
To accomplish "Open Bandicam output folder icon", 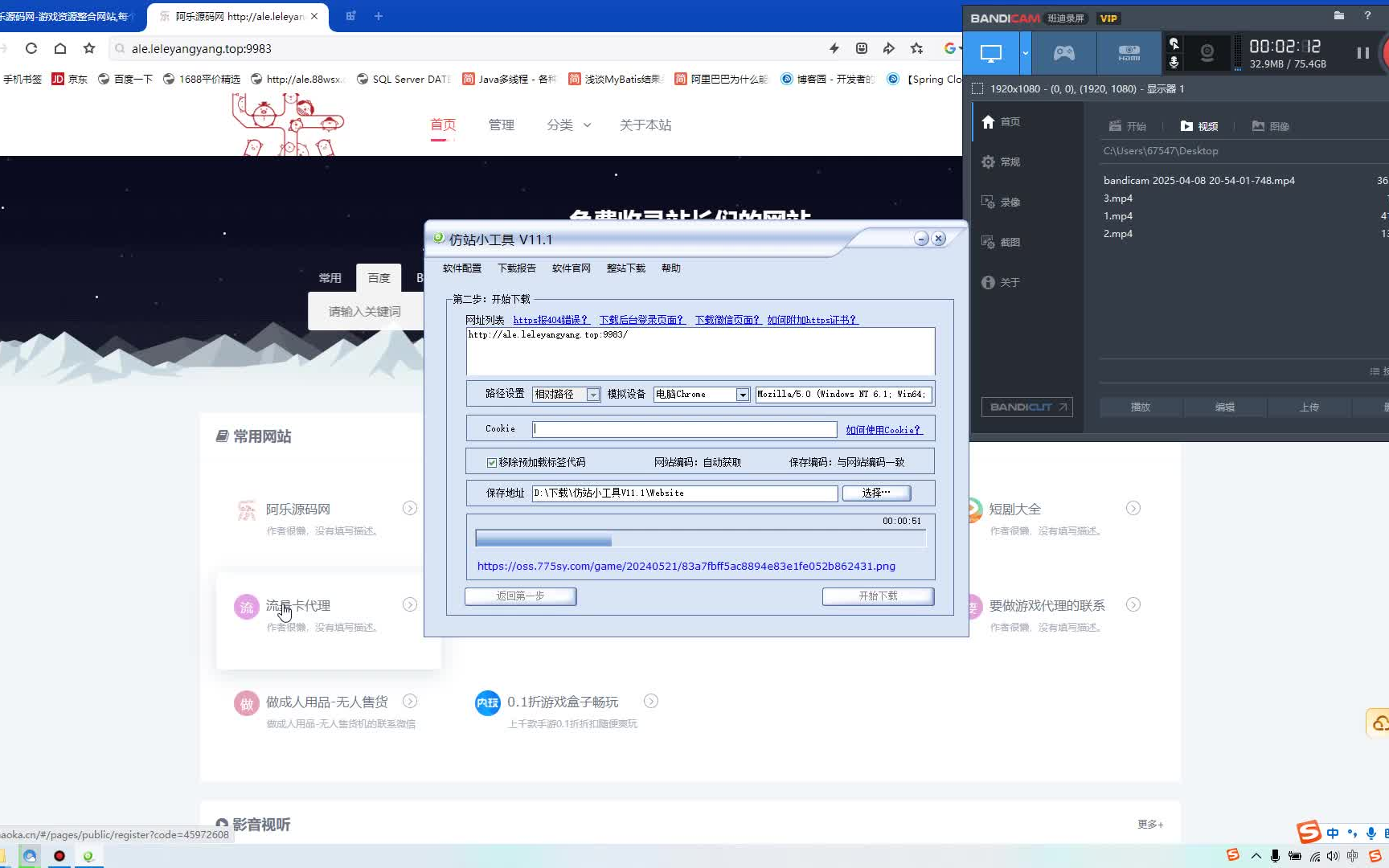I will click(x=1338, y=16).
